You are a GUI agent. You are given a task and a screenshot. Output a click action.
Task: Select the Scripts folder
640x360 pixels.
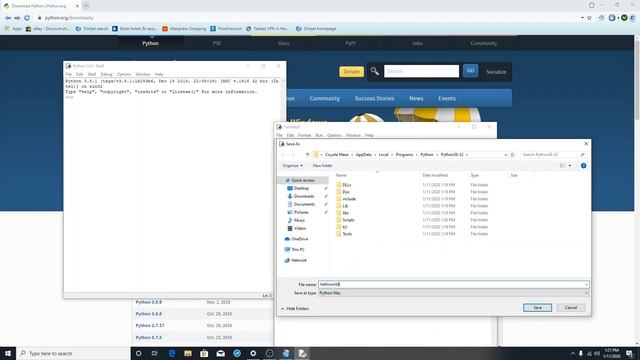click(x=348, y=220)
